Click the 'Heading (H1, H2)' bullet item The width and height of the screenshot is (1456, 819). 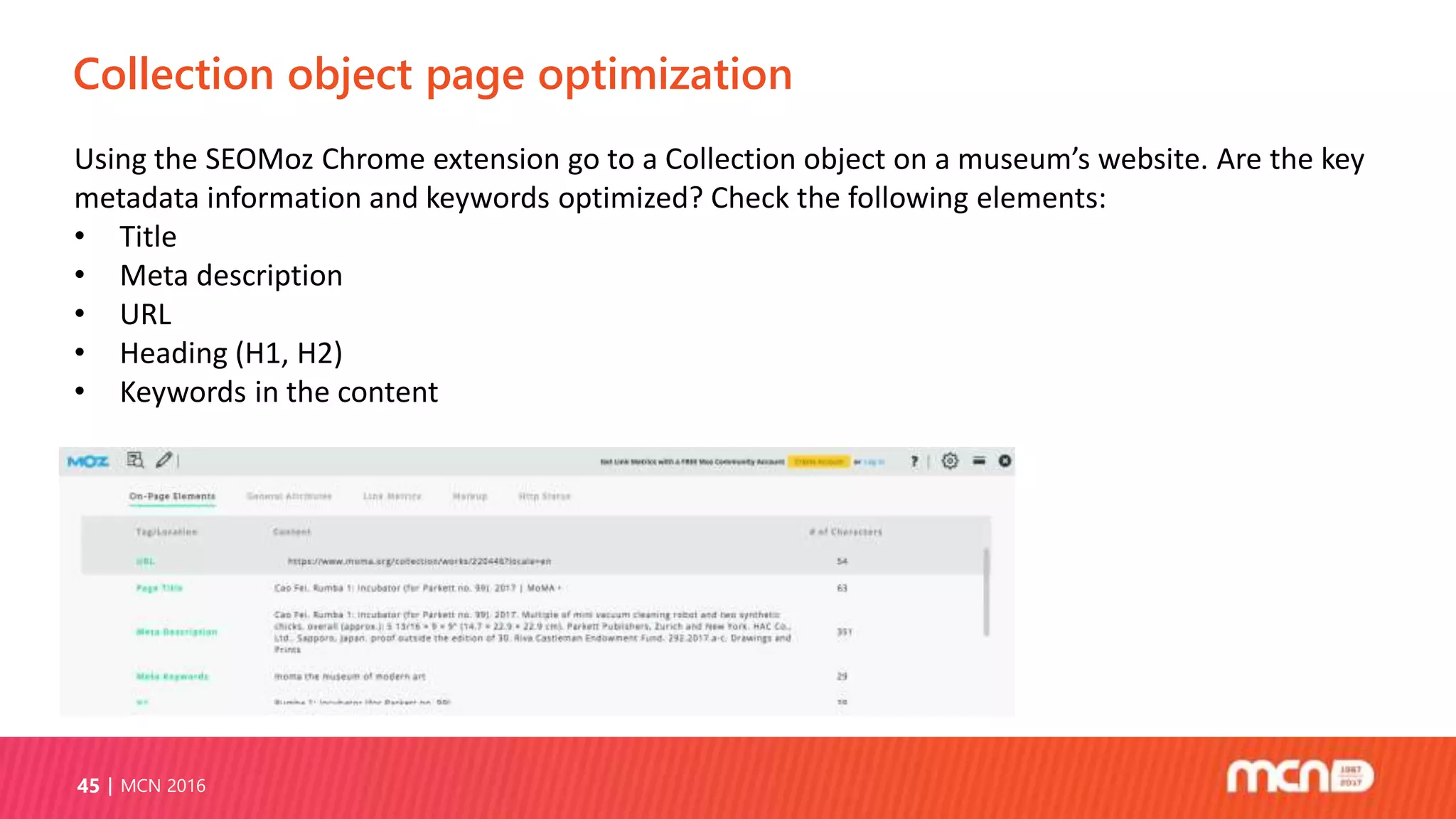(x=231, y=353)
